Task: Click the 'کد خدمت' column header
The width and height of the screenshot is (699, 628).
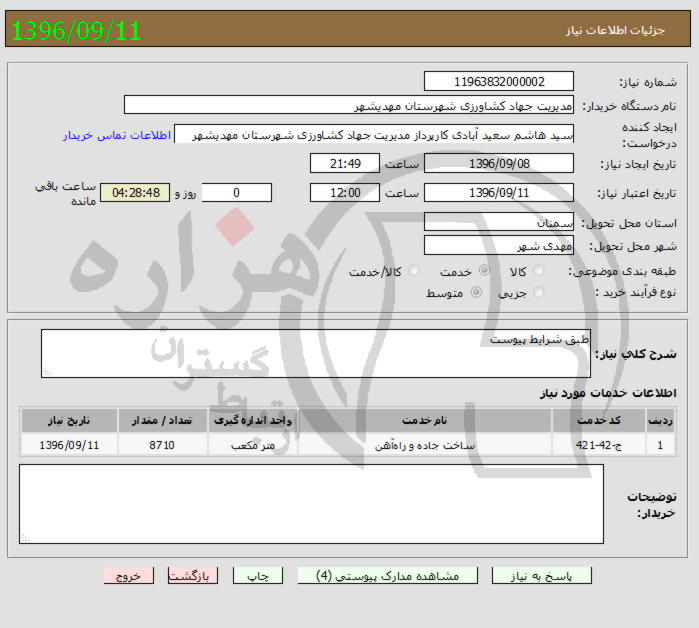Action: 599,420
